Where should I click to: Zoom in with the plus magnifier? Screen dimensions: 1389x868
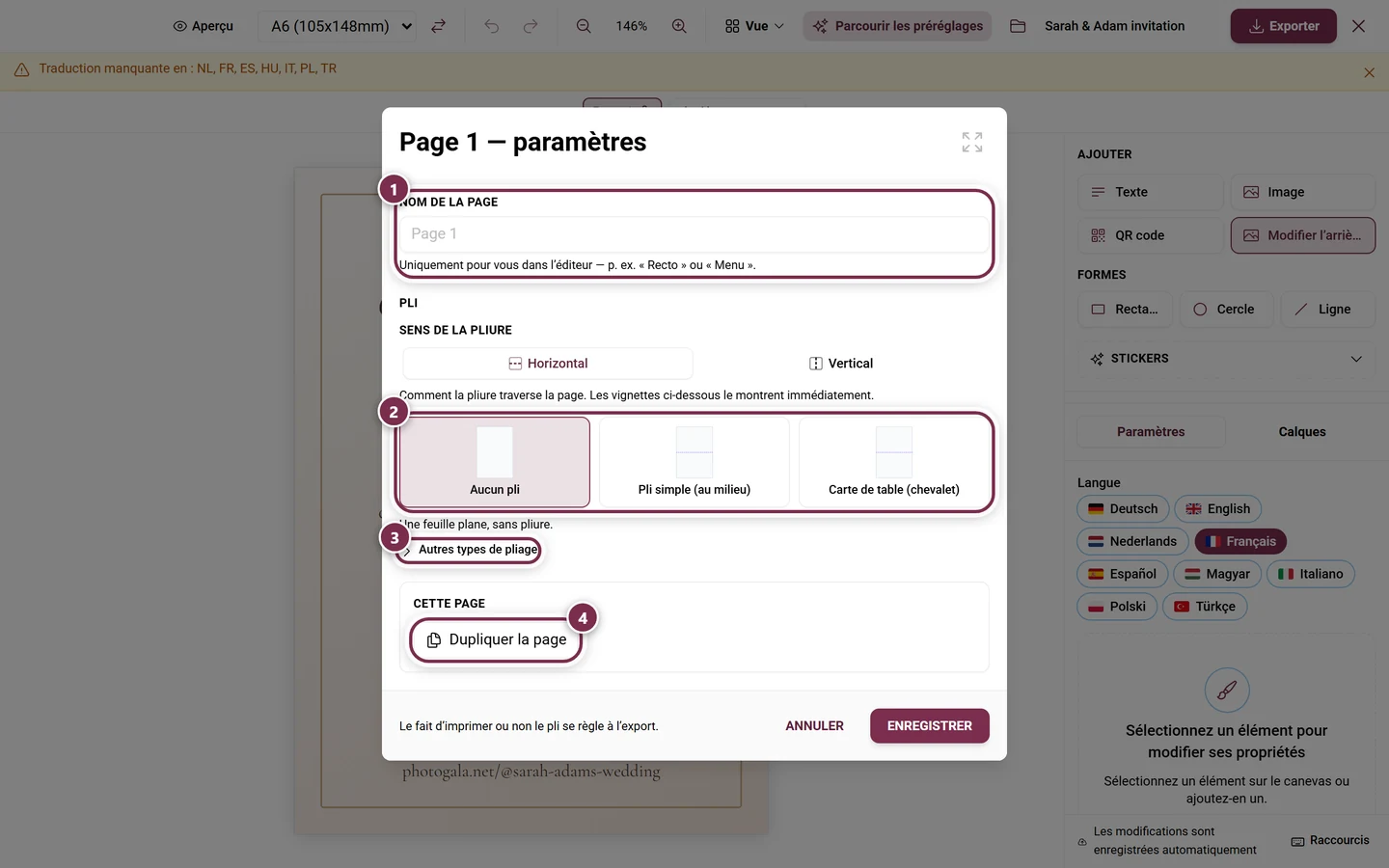click(679, 26)
